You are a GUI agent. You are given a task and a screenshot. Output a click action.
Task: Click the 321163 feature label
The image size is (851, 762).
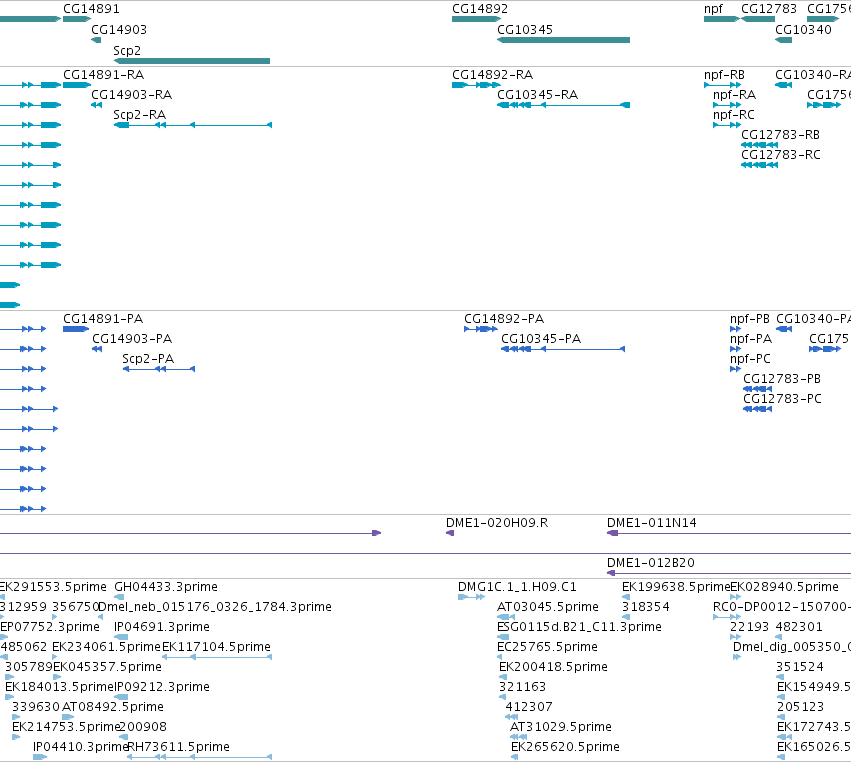click(522, 687)
